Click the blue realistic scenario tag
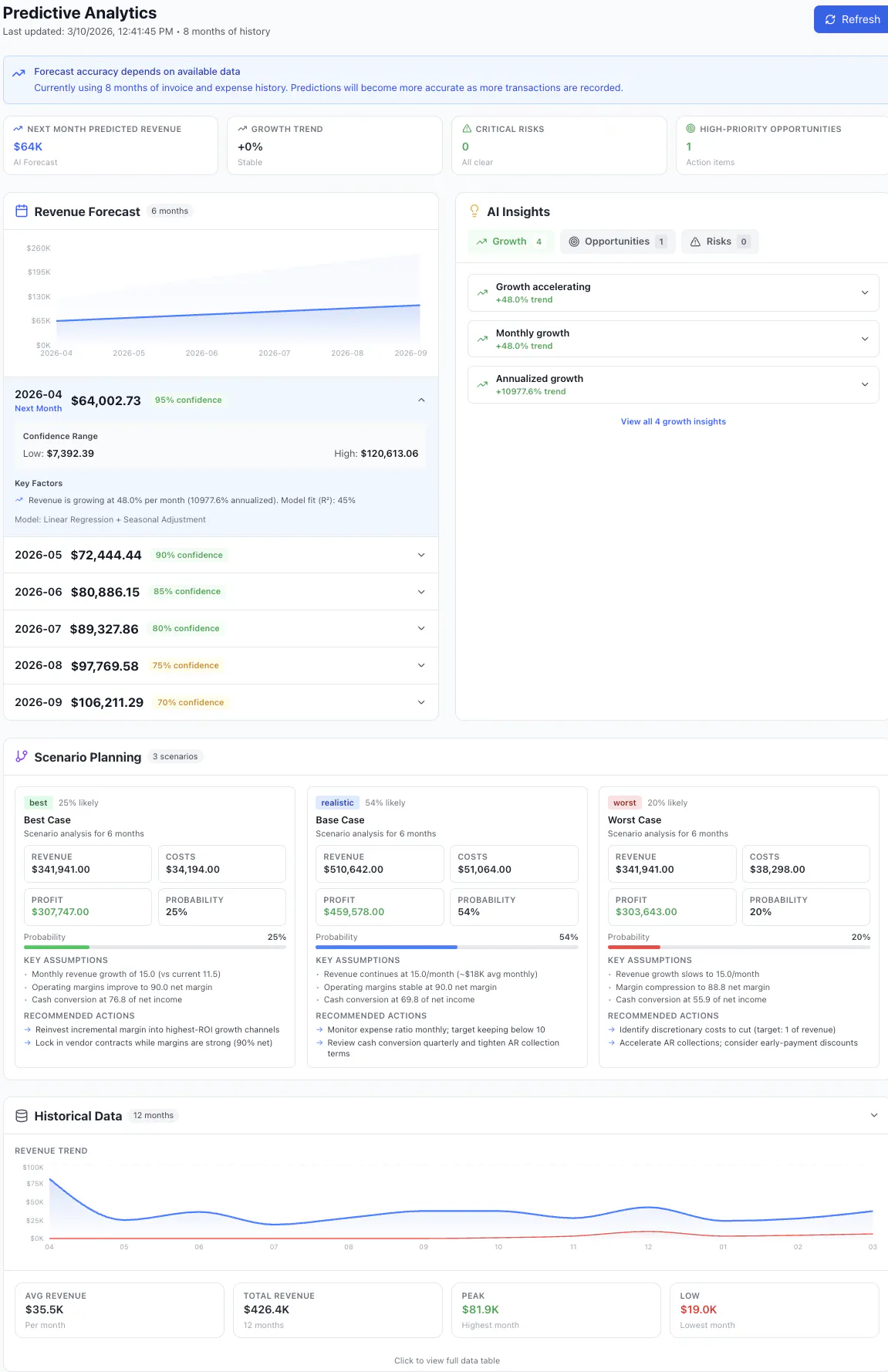Image resolution: width=888 pixels, height=1372 pixels. [x=337, y=803]
